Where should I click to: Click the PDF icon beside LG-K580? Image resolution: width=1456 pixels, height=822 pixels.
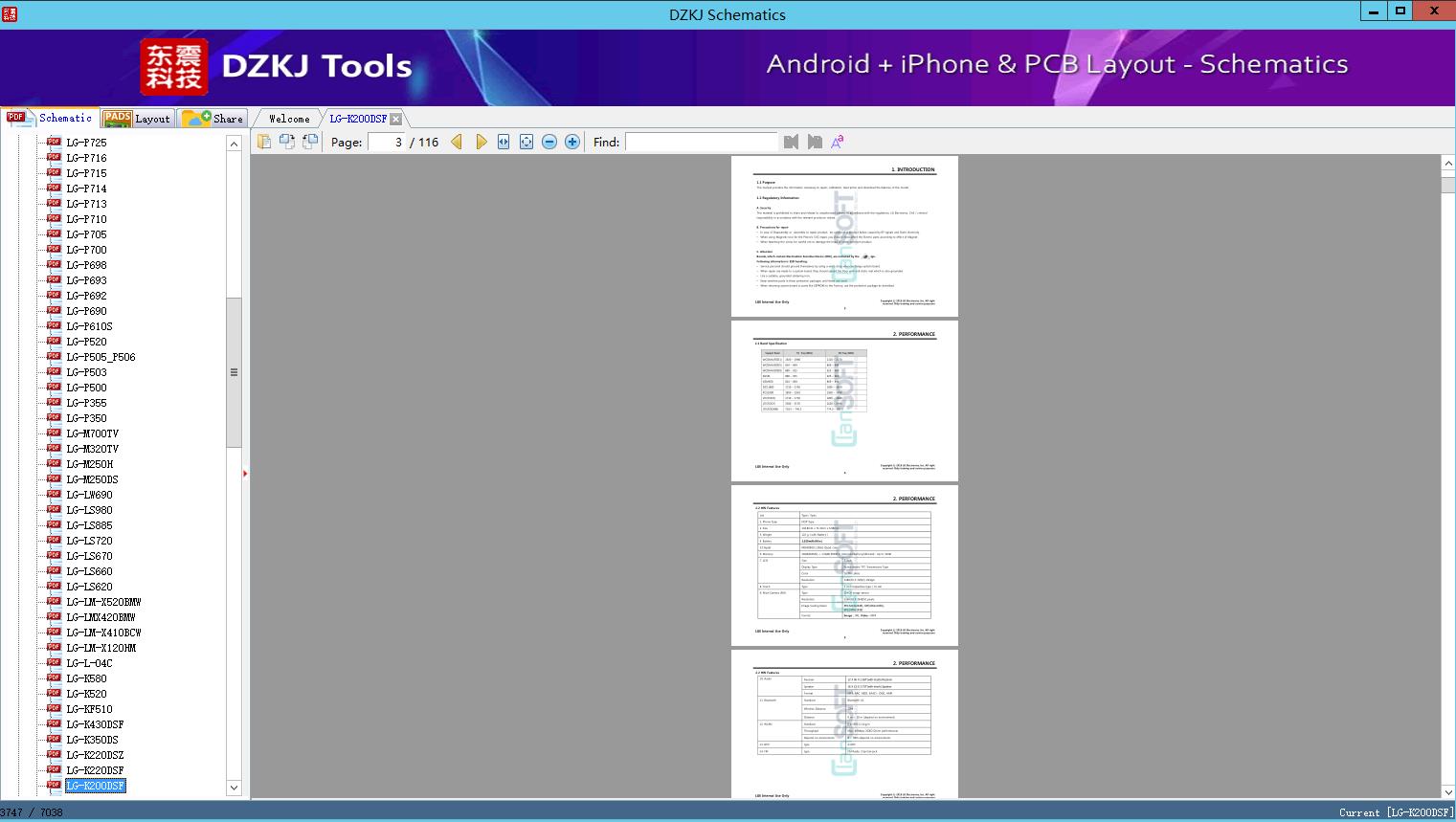coord(54,678)
